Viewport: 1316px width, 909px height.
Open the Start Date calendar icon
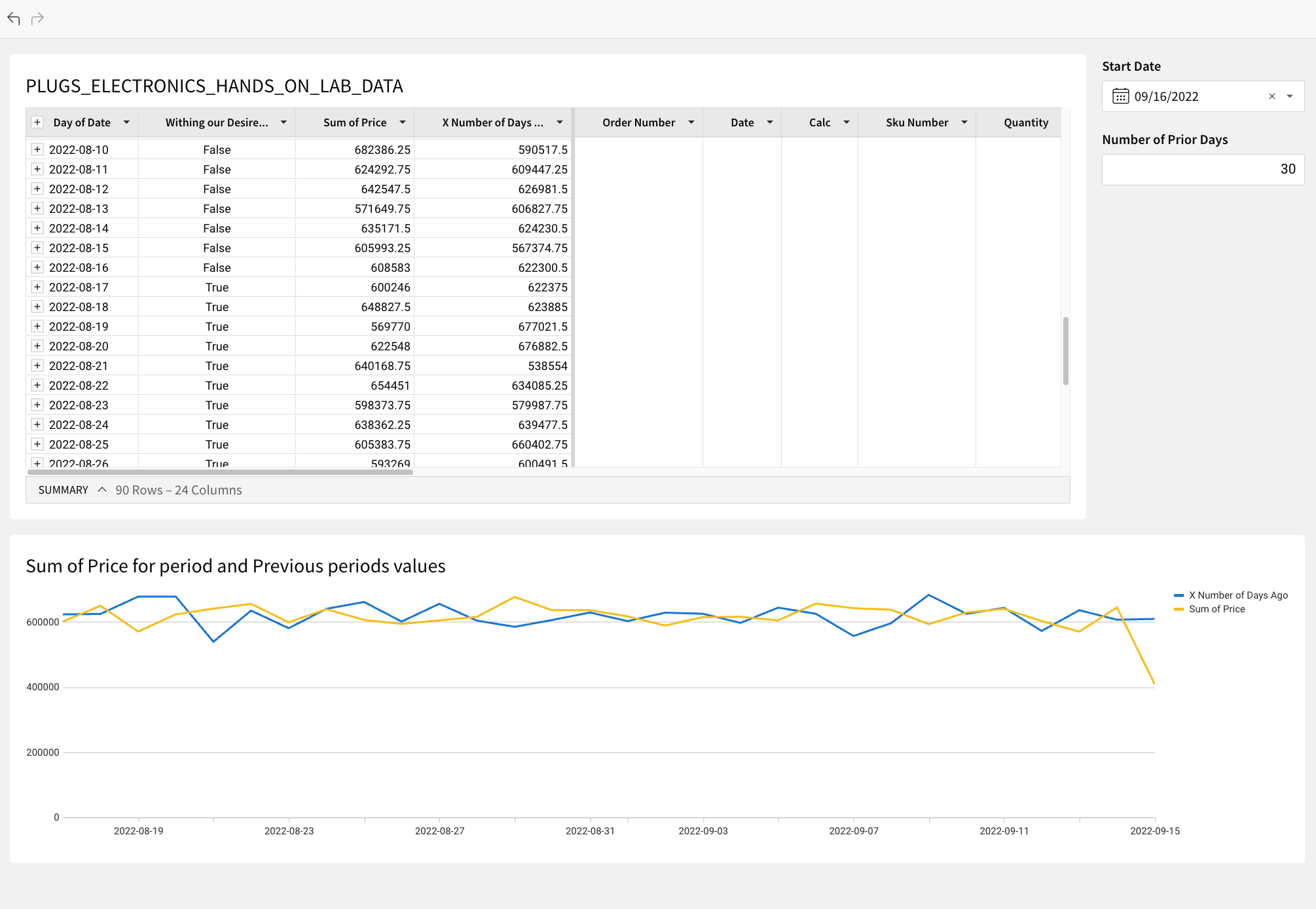point(1121,96)
